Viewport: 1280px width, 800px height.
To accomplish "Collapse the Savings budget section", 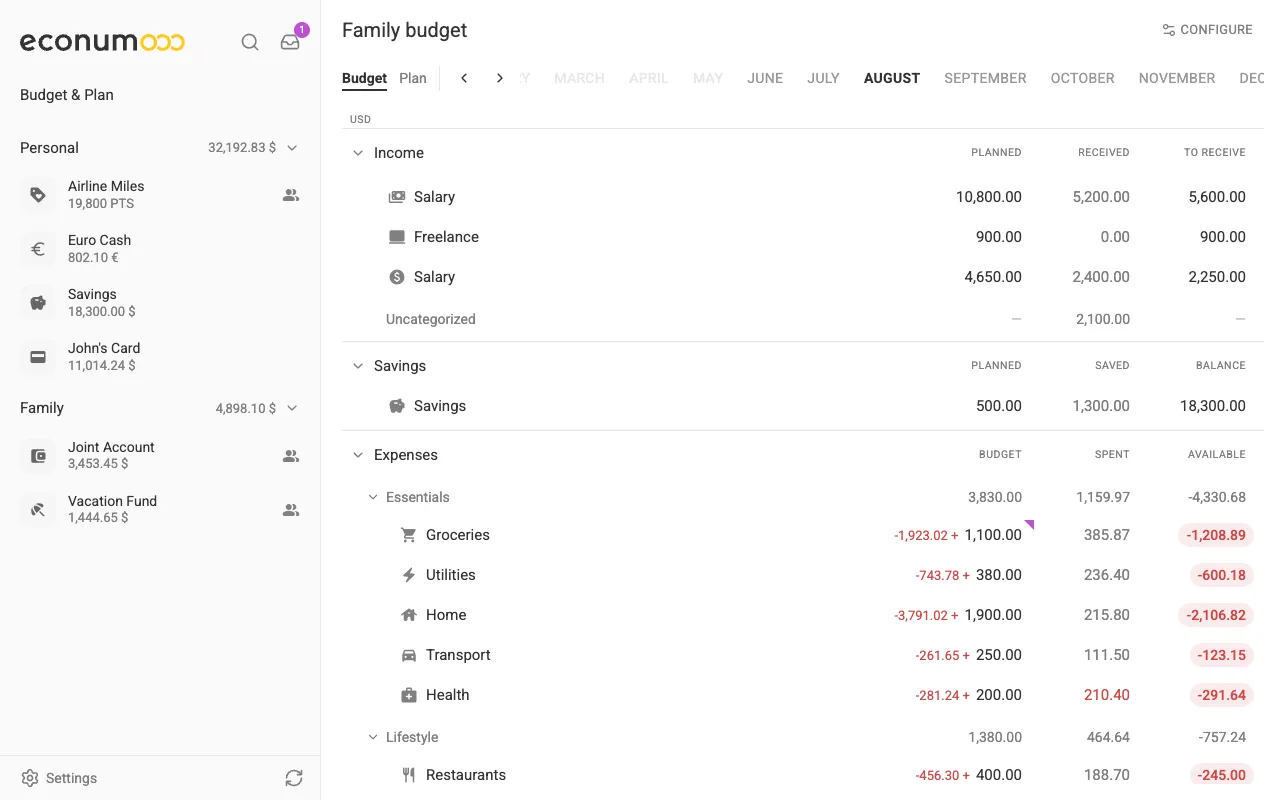I will click(x=357, y=366).
